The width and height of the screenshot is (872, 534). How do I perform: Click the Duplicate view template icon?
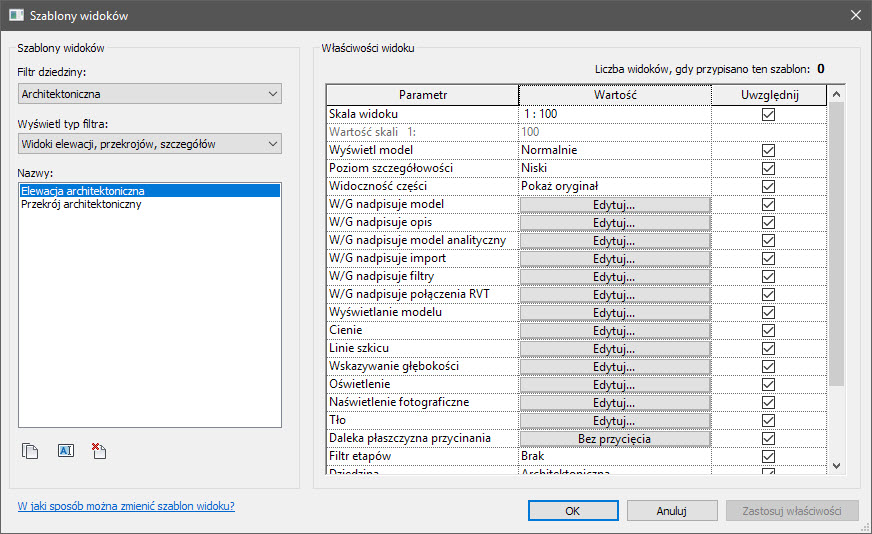30,451
